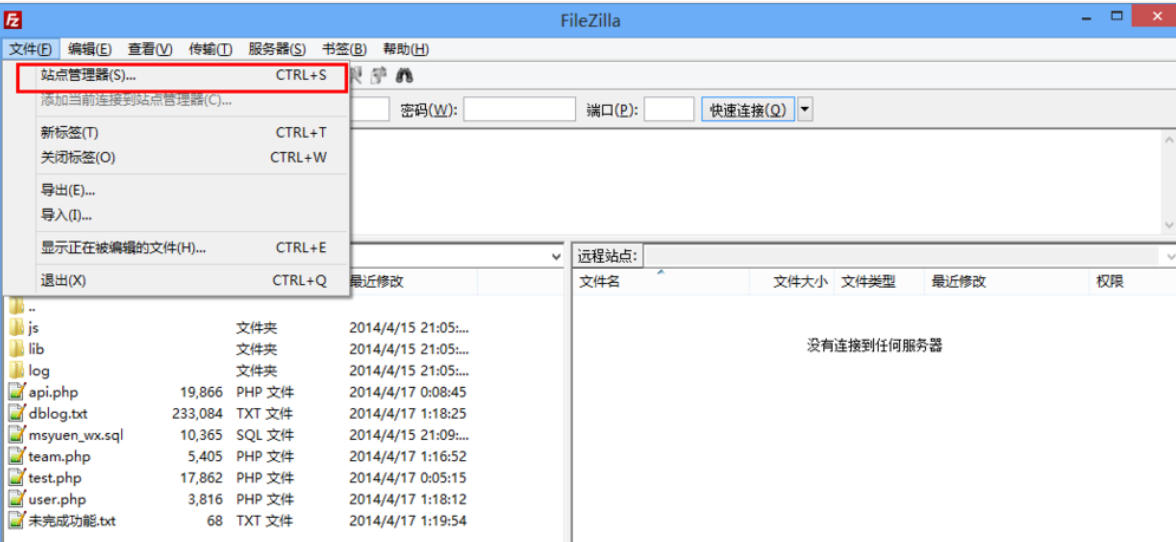
Task: Click the parent directory ".." folder icon
Action: pyautogui.click(x=16, y=306)
